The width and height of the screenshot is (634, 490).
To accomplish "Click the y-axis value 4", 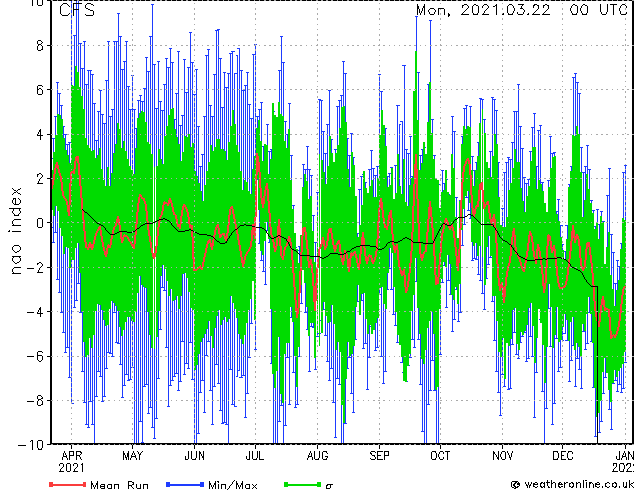I will tap(40, 134).
